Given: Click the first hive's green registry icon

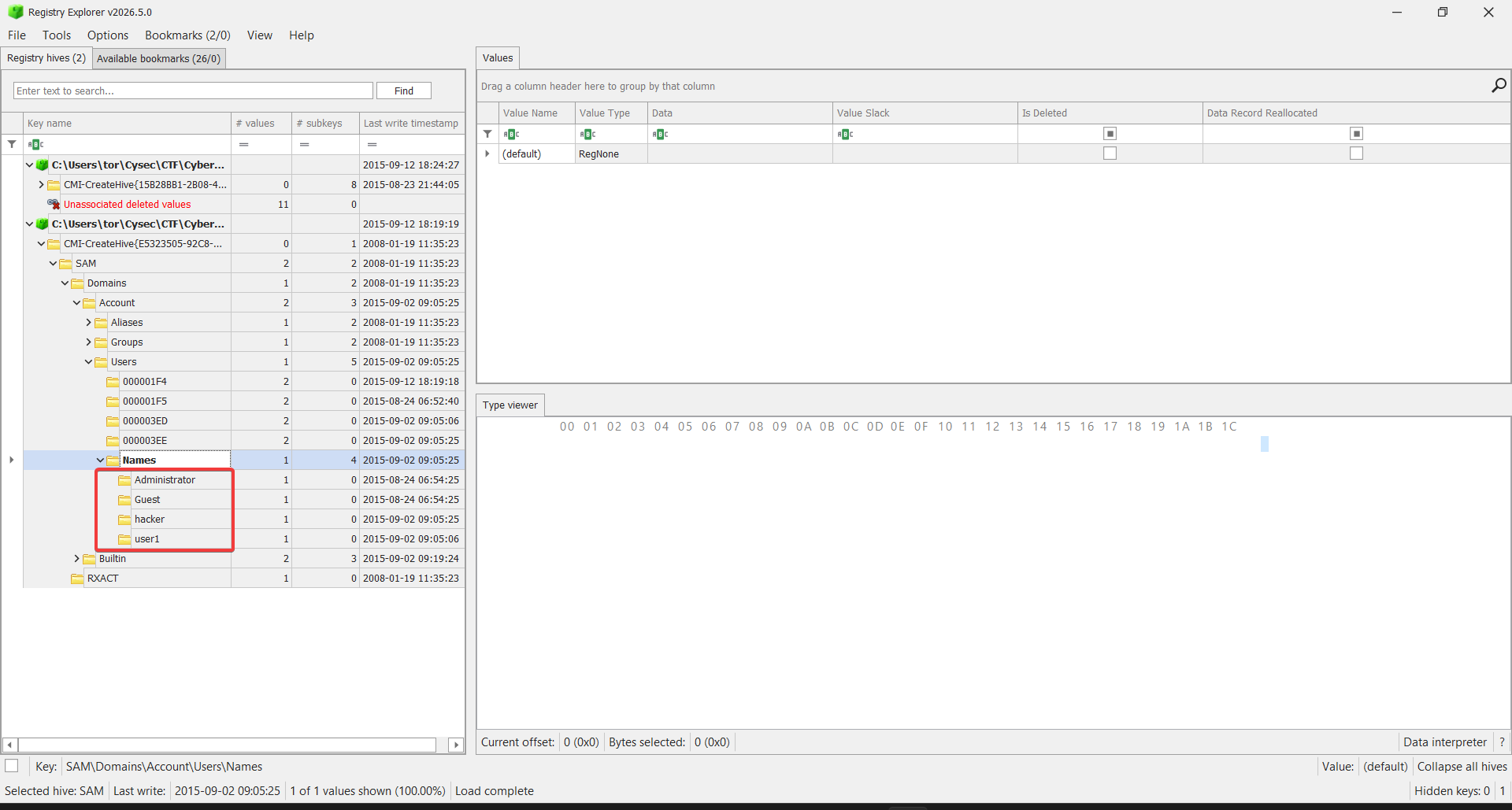Looking at the screenshot, I should [x=43, y=165].
